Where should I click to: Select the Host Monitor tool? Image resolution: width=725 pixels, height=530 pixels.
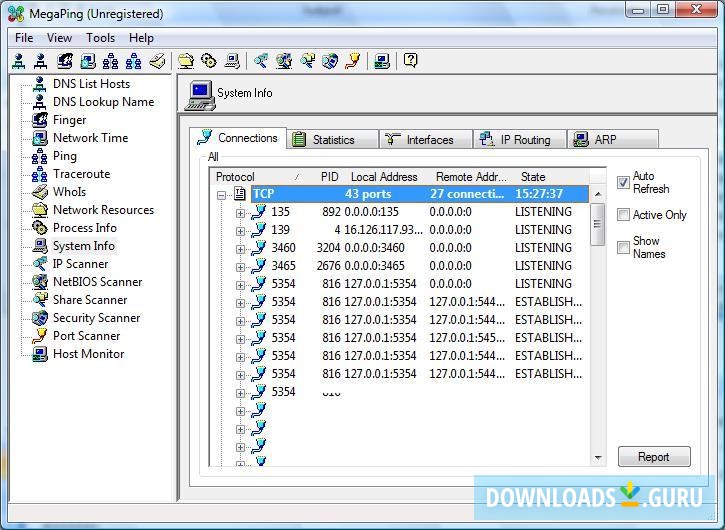point(88,354)
